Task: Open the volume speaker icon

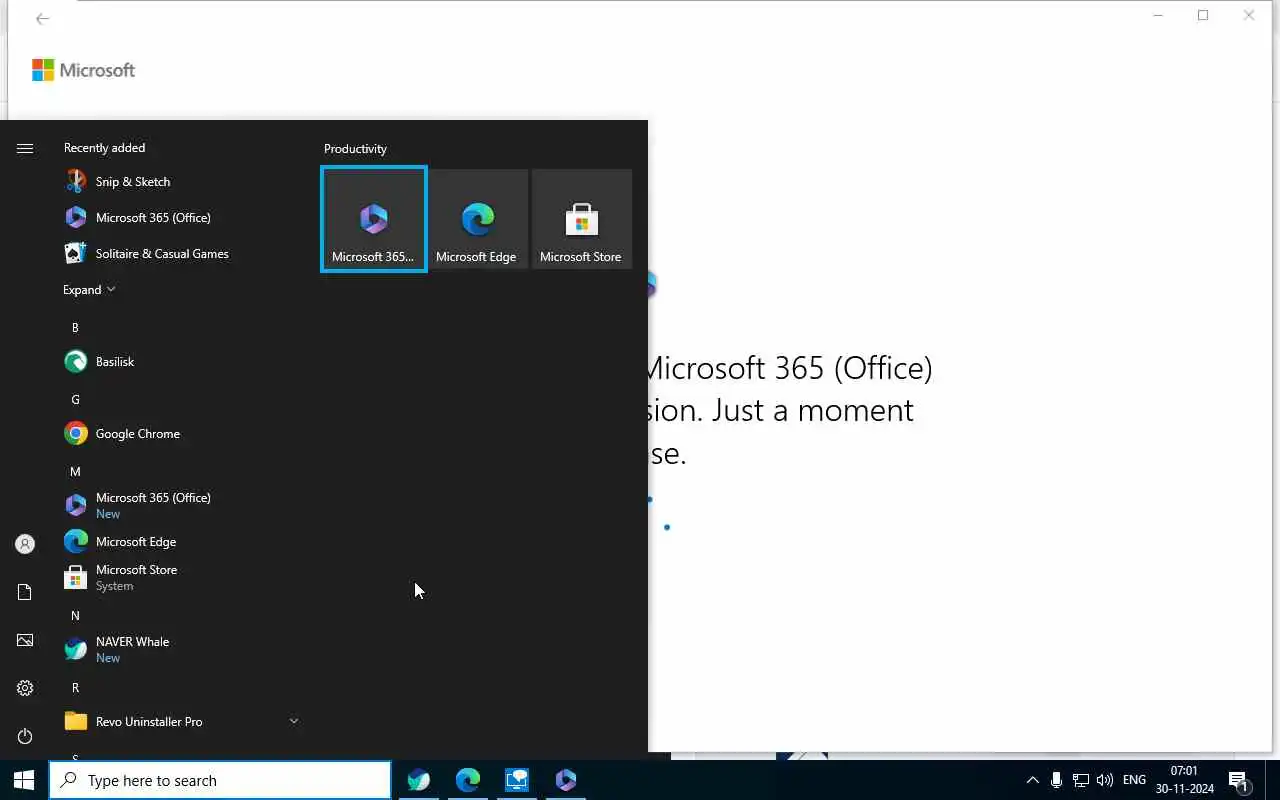Action: point(1105,780)
